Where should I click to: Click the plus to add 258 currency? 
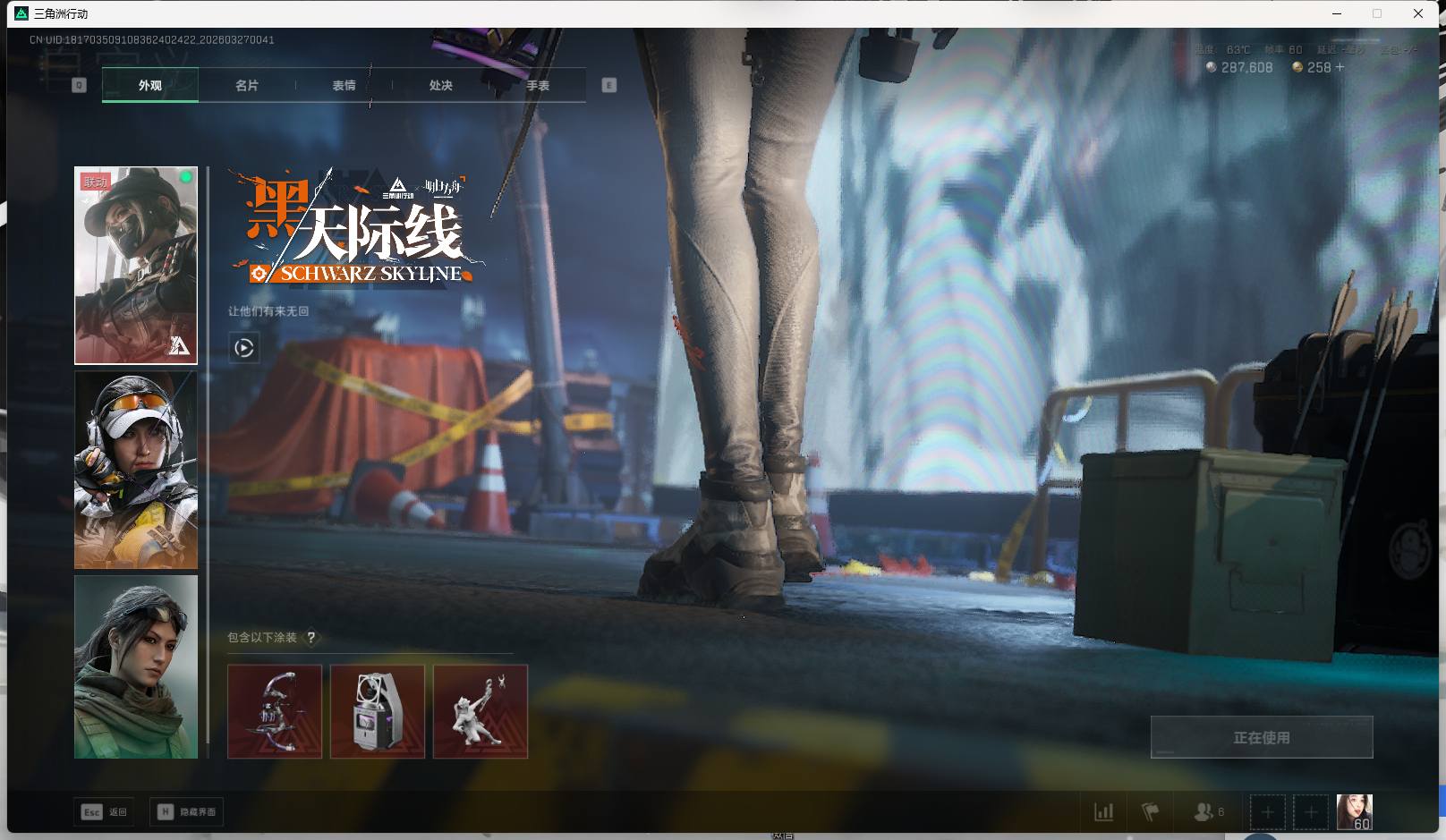pos(1340,67)
